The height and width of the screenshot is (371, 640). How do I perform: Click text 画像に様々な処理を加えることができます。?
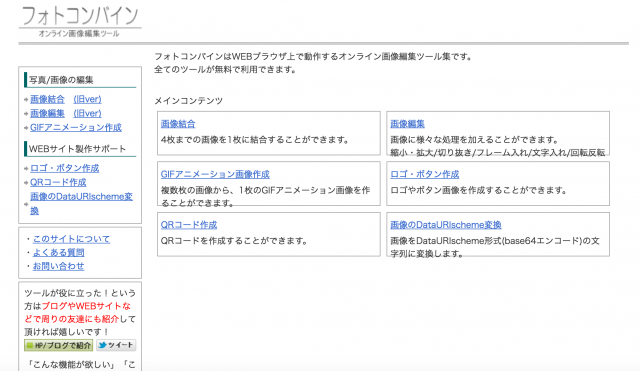click(475, 140)
